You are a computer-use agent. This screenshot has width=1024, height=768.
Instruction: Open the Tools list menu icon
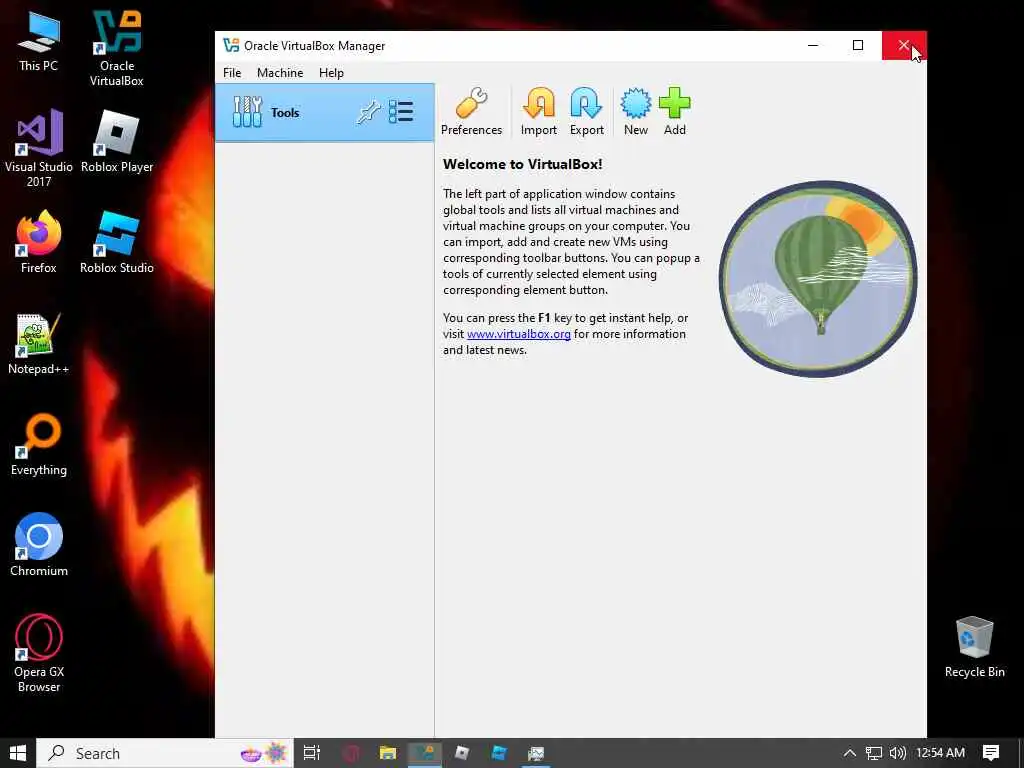(x=401, y=112)
